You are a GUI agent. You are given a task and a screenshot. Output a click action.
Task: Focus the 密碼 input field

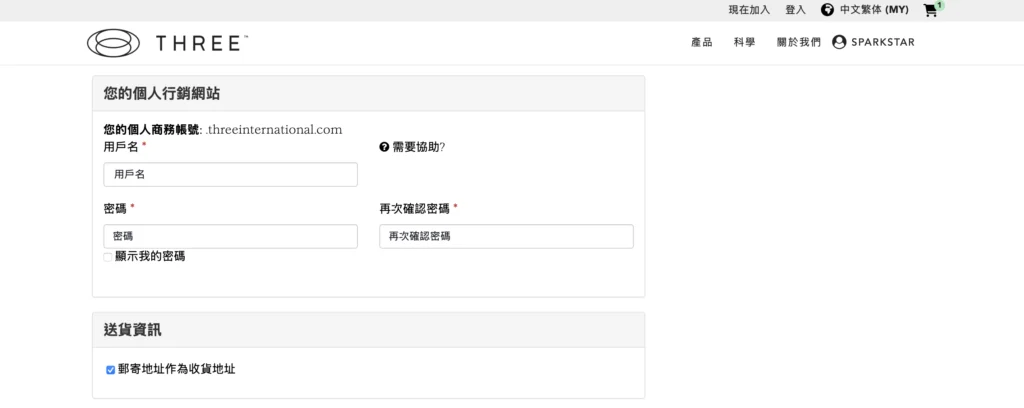point(231,236)
